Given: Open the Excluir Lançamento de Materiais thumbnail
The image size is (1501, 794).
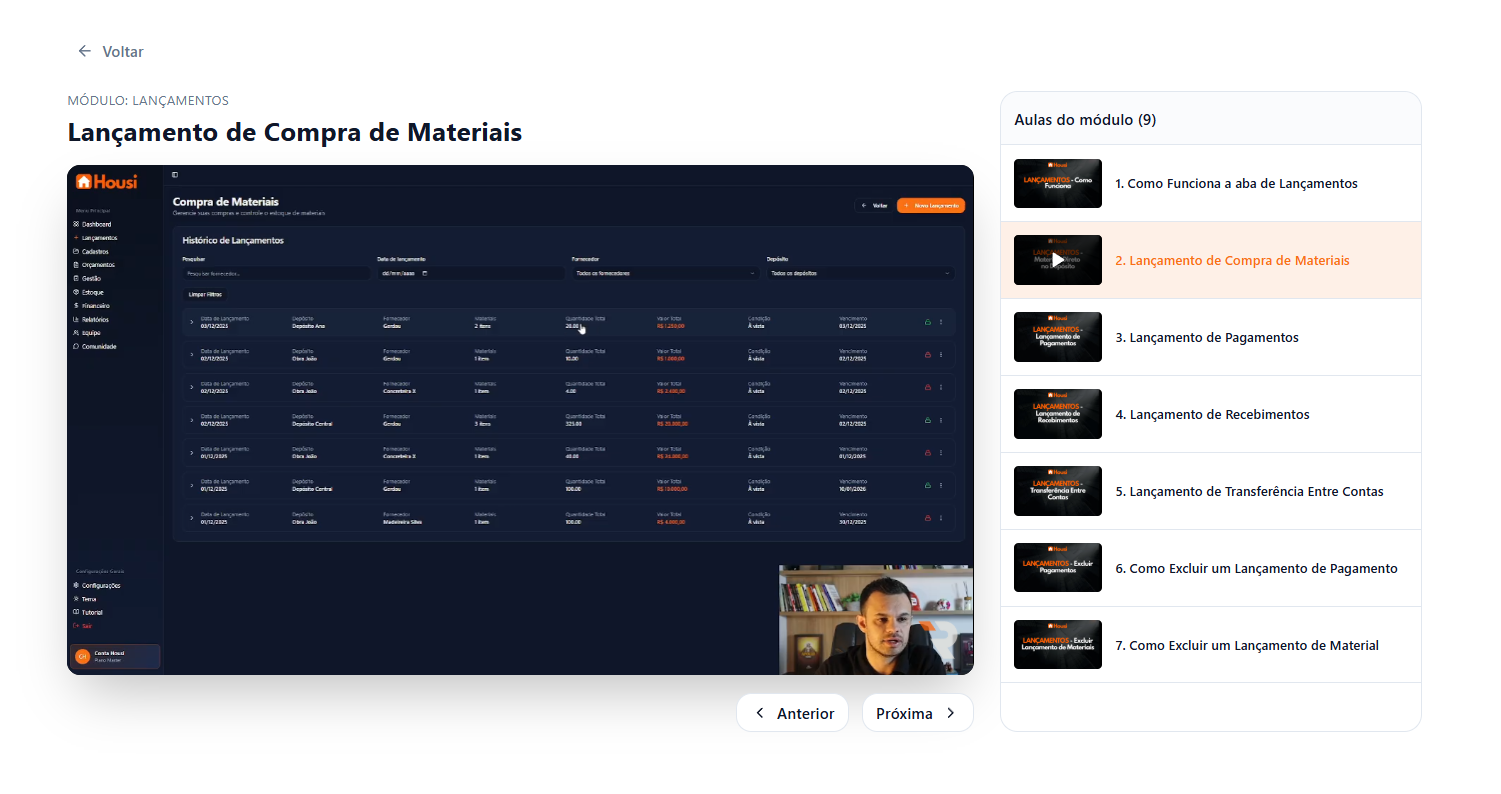Looking at the screenshot, I should 1057,645.
